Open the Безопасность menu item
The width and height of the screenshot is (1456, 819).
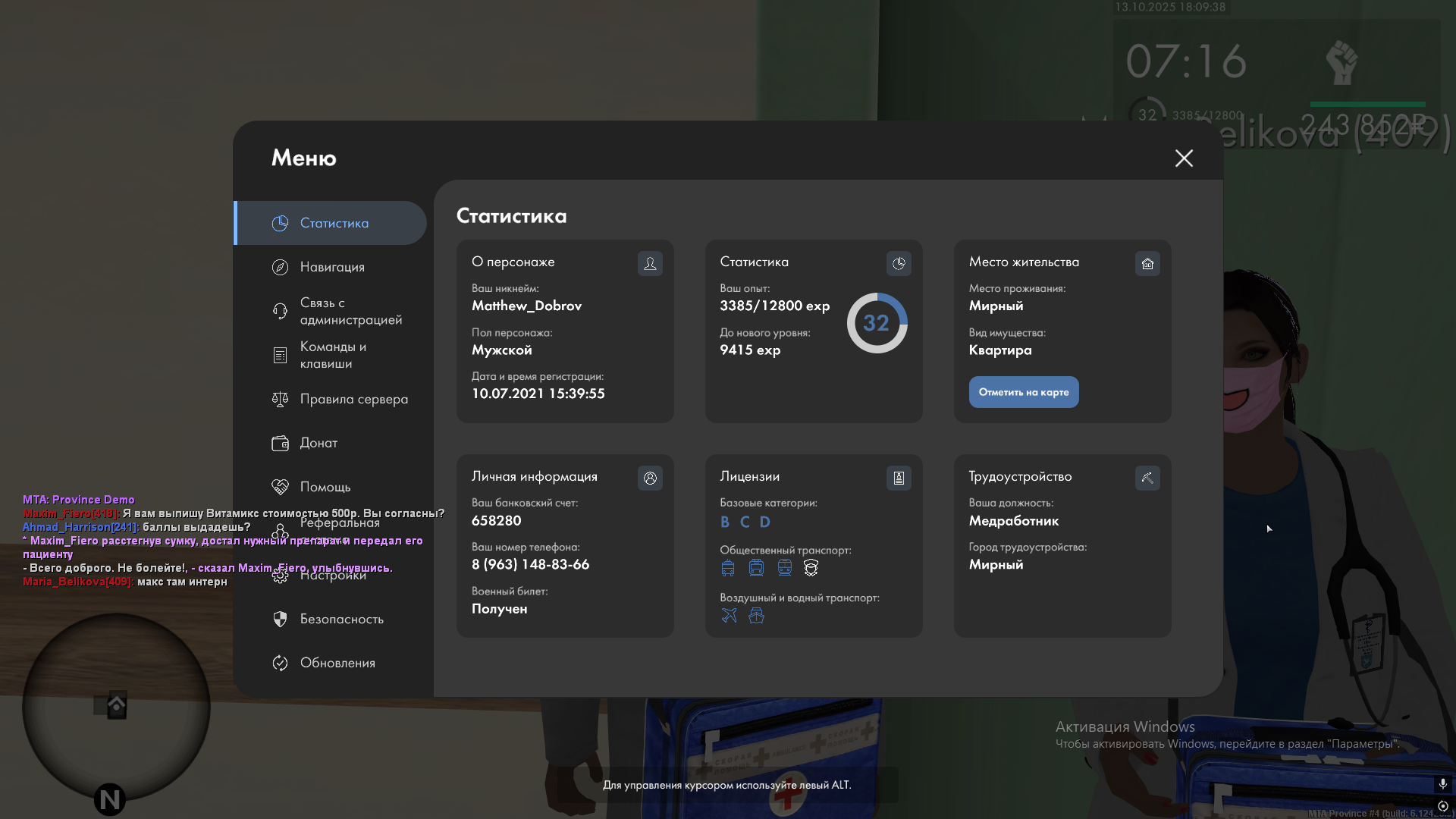(341, 619)
